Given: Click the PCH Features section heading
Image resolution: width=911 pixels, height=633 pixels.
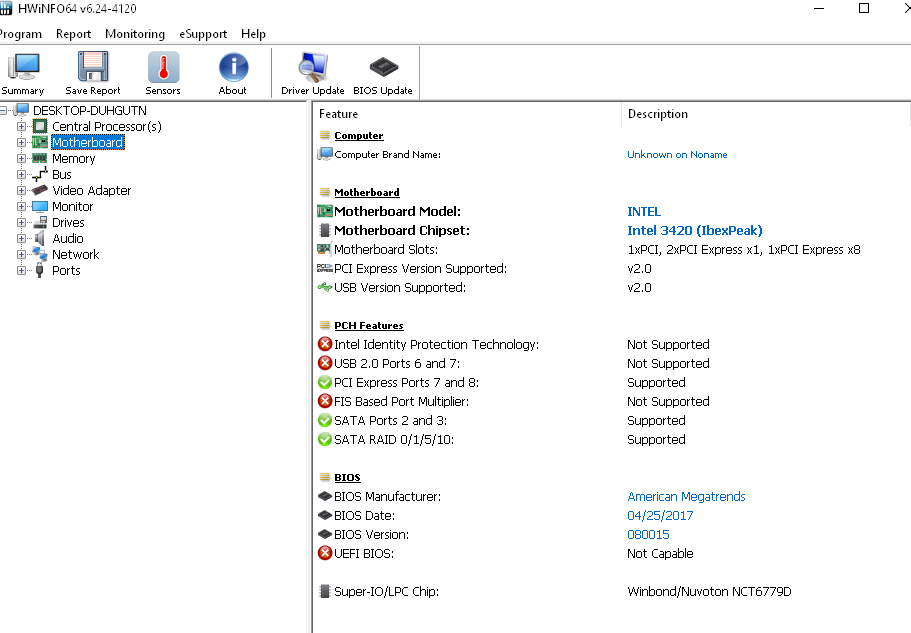Looking at the screenshot, I should click(368, 325).
